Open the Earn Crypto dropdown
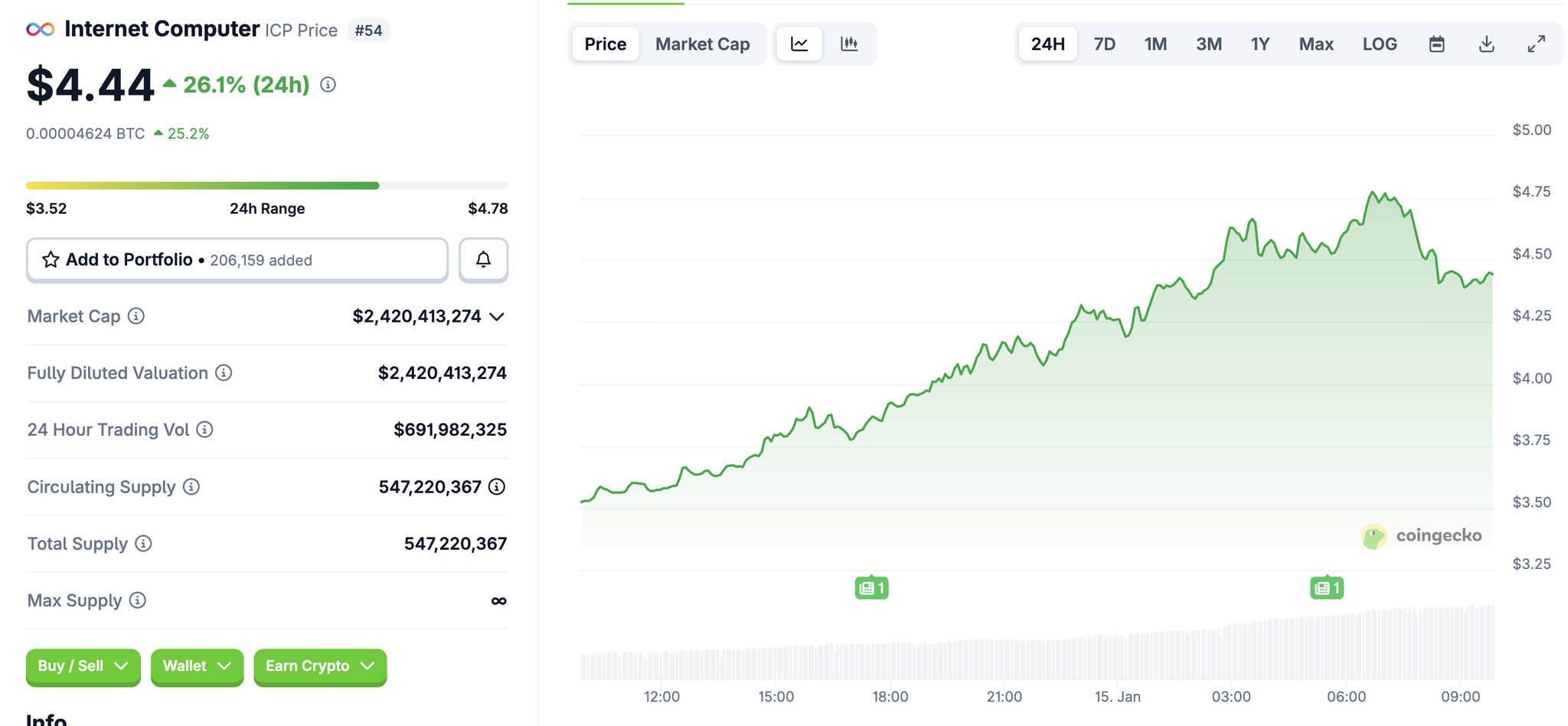Screen dimensions: 1568x726 coord(319,666)
